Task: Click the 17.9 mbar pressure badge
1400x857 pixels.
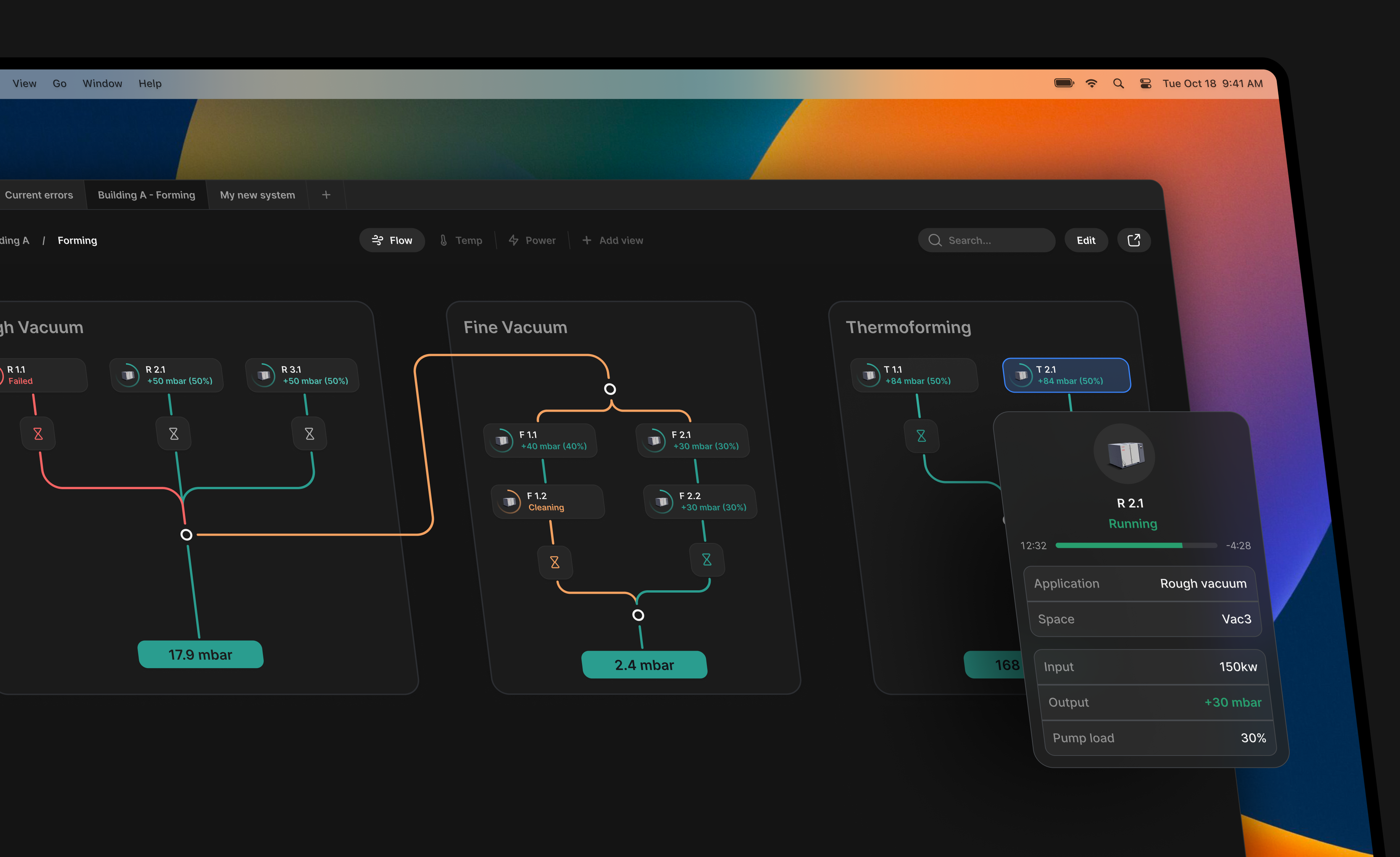Action: pos(200,654)
